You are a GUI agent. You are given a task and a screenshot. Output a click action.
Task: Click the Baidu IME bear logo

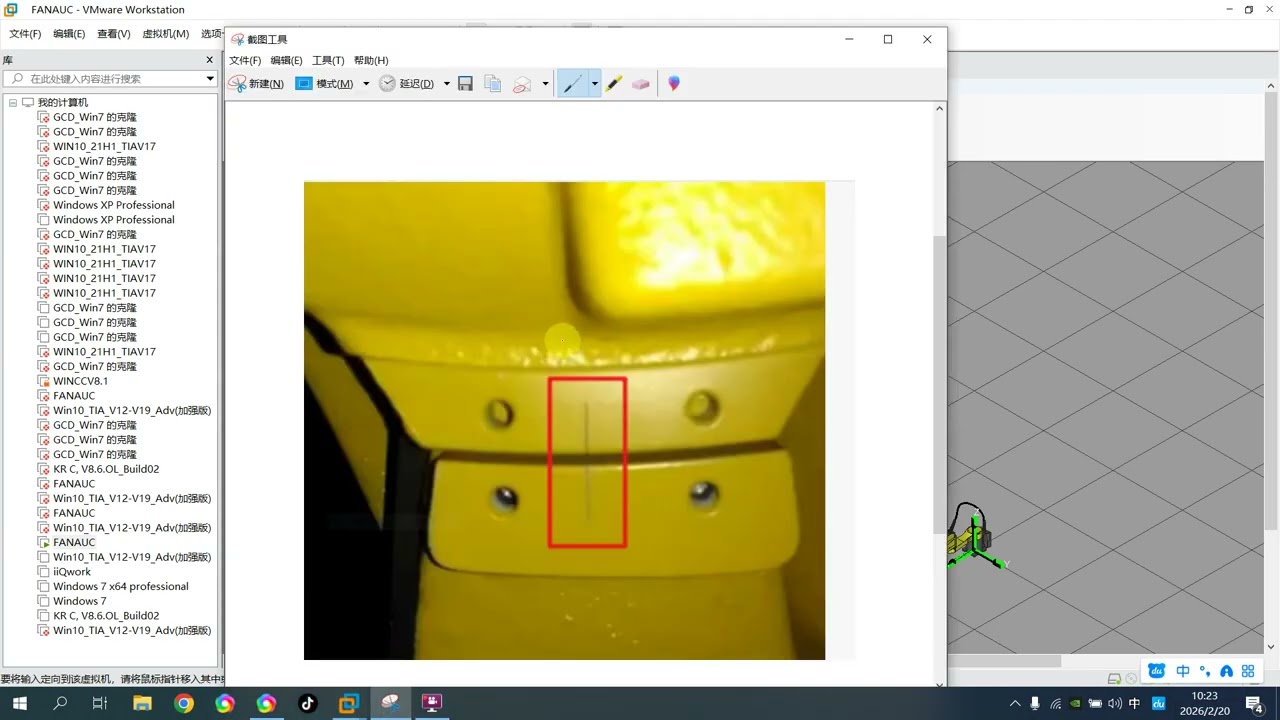[1157, 671]
